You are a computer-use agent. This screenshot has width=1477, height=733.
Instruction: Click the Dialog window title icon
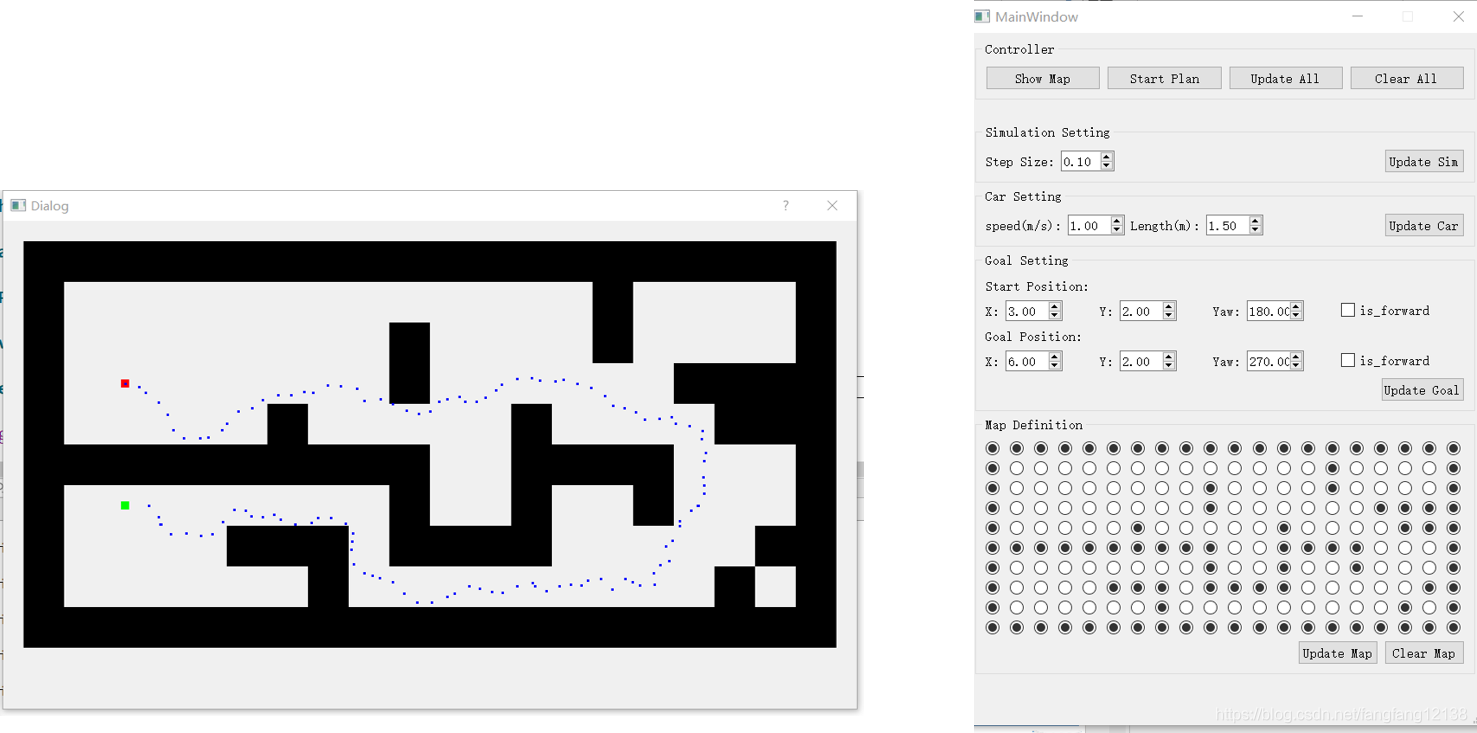click(x=18, y=205)
